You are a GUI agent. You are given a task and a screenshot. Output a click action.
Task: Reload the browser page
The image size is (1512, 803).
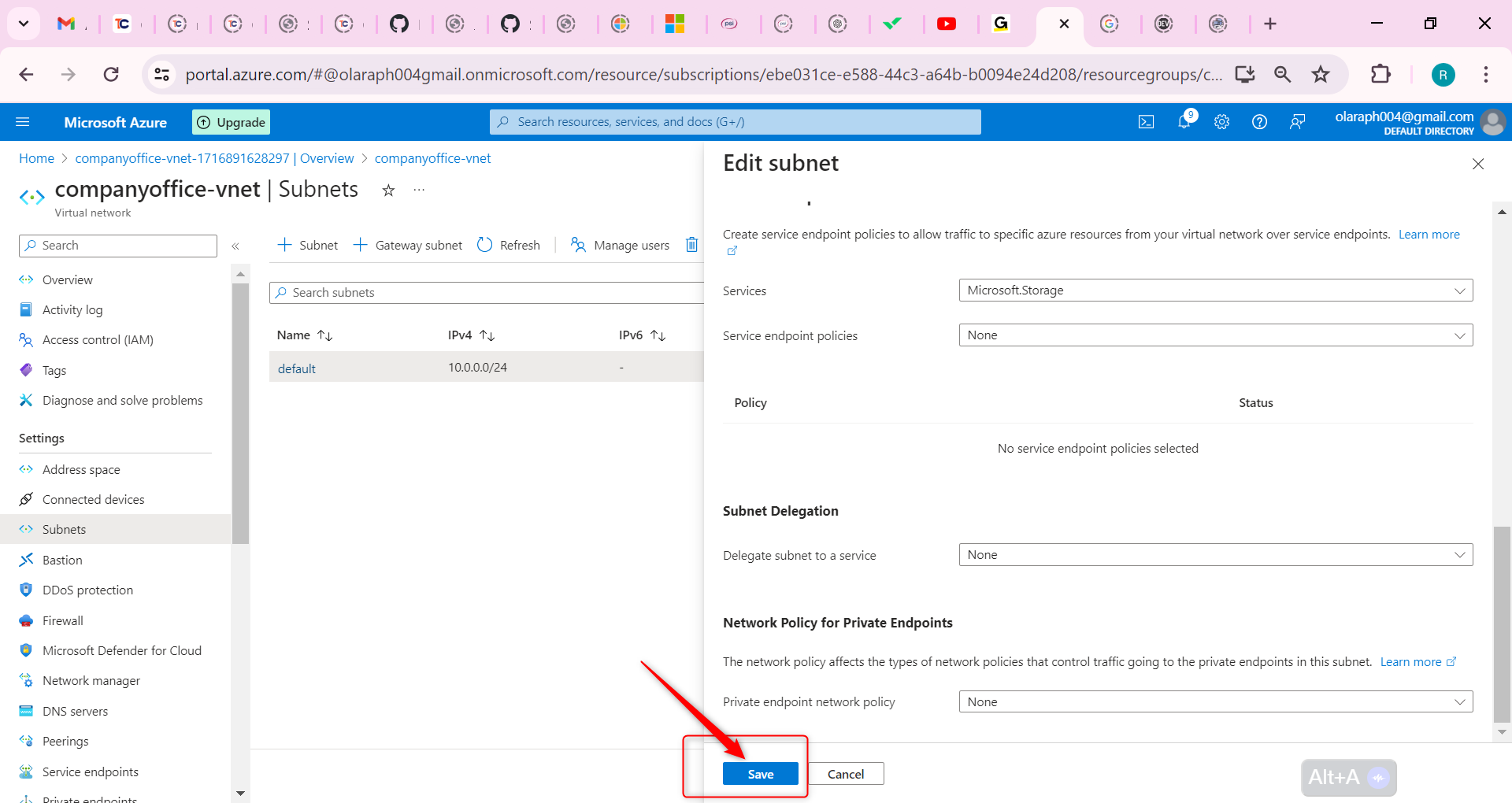click(x=111, y=74)
